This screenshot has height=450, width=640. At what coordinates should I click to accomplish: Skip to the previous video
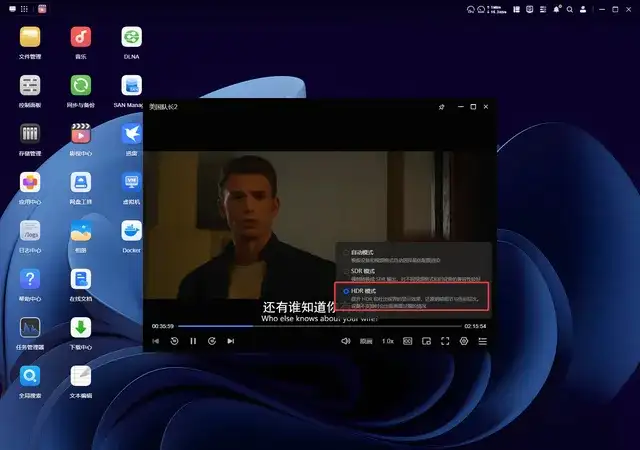[x=156, y=341]
